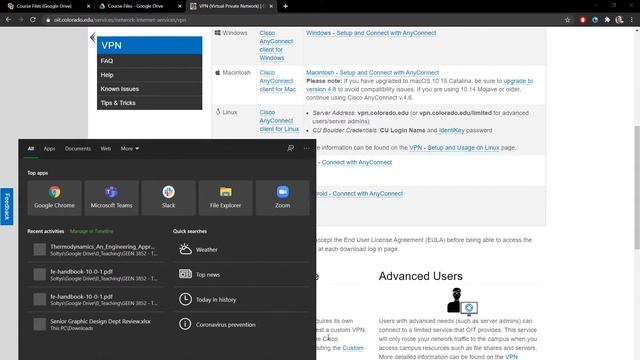Launch Microsoft Teams from Top apps

coord(111,198)
